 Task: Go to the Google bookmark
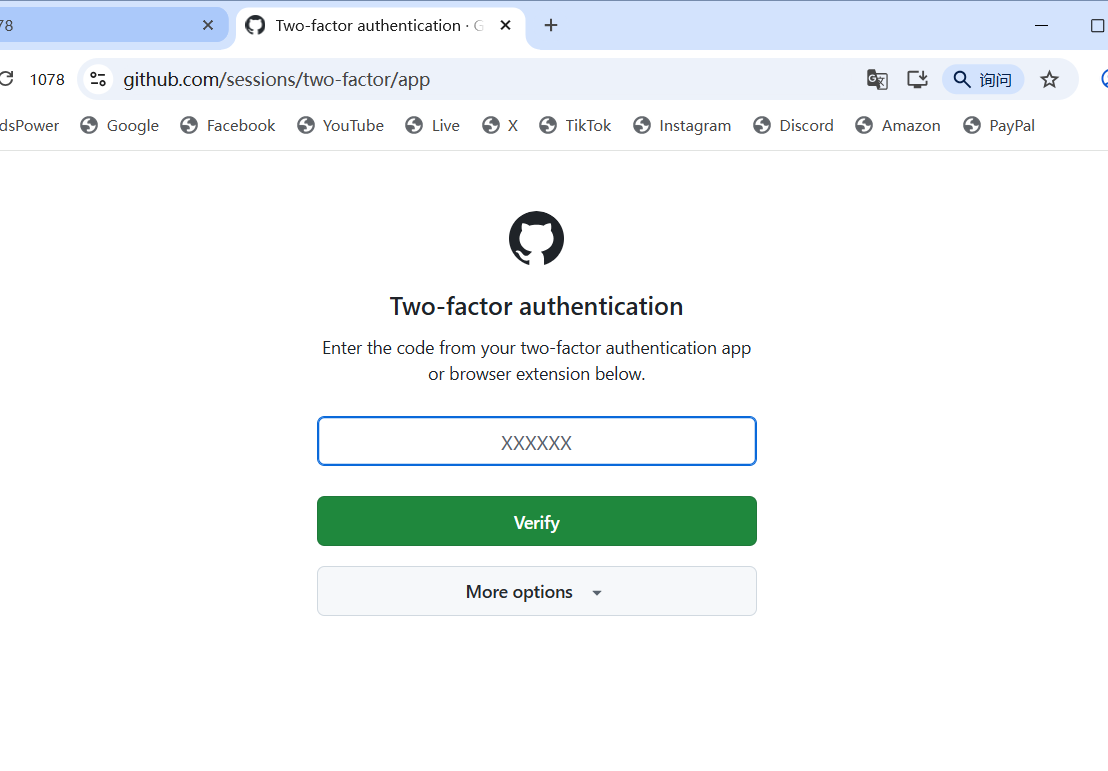[120, 125]
